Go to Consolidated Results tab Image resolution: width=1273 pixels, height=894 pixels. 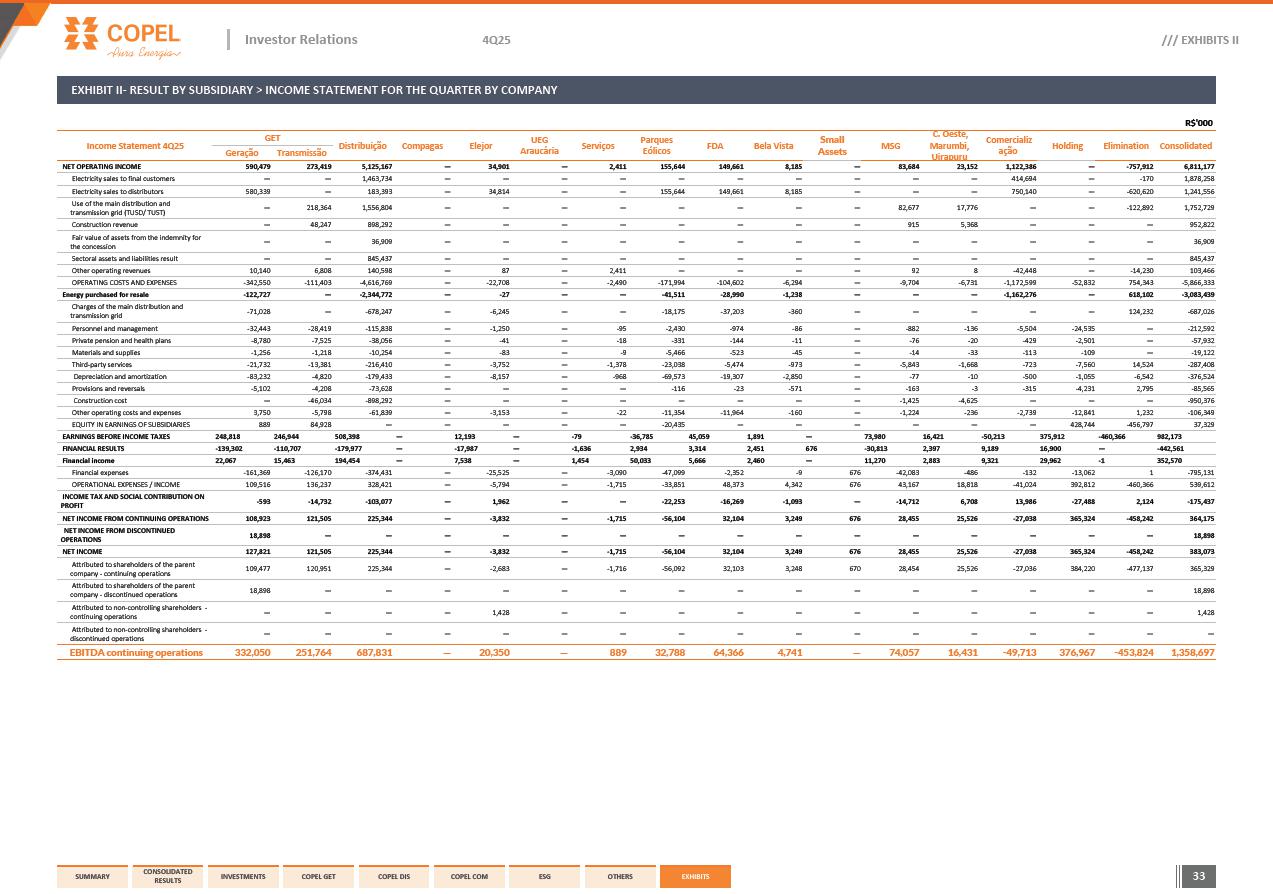pyautogui.click(x=167, y=876)
